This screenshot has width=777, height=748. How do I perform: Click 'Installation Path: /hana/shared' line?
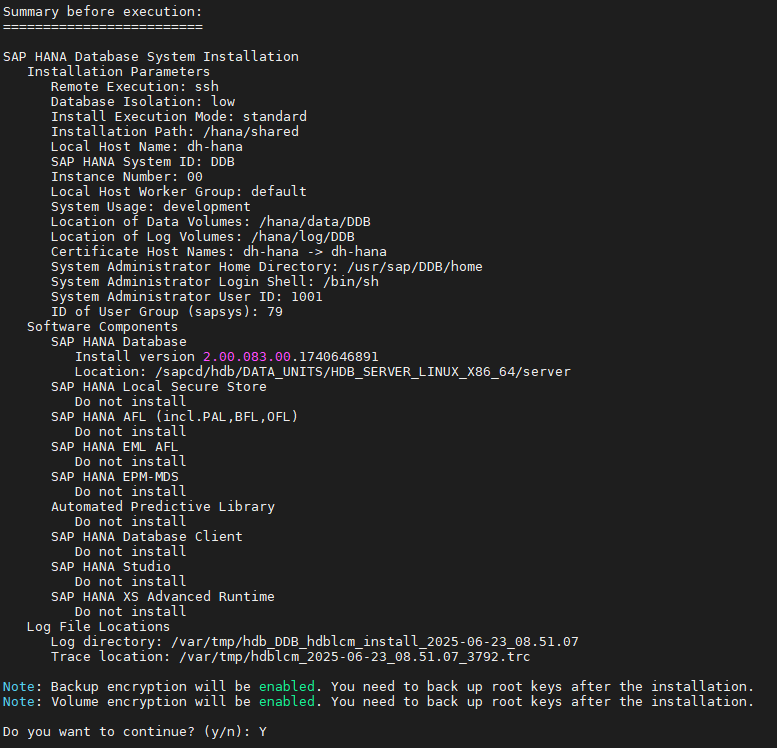(175, 131)
